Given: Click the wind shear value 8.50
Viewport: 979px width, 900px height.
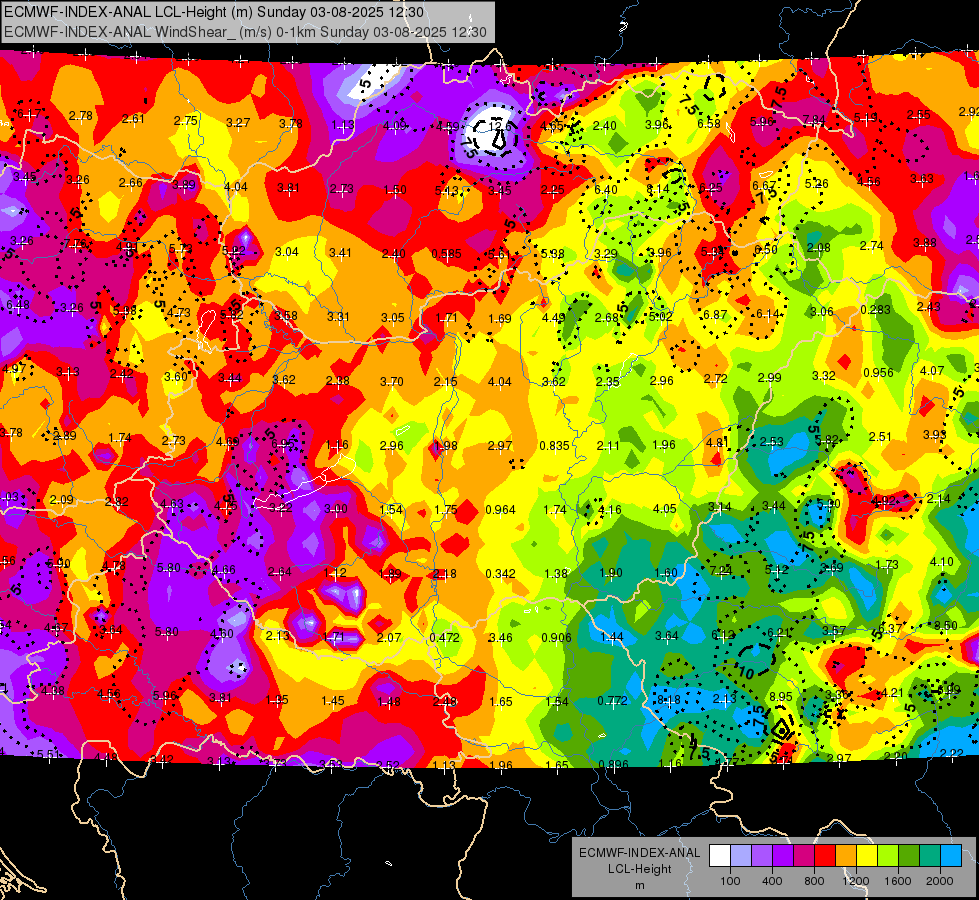Looking at the screenshot, I should click(x=946, y=625).
